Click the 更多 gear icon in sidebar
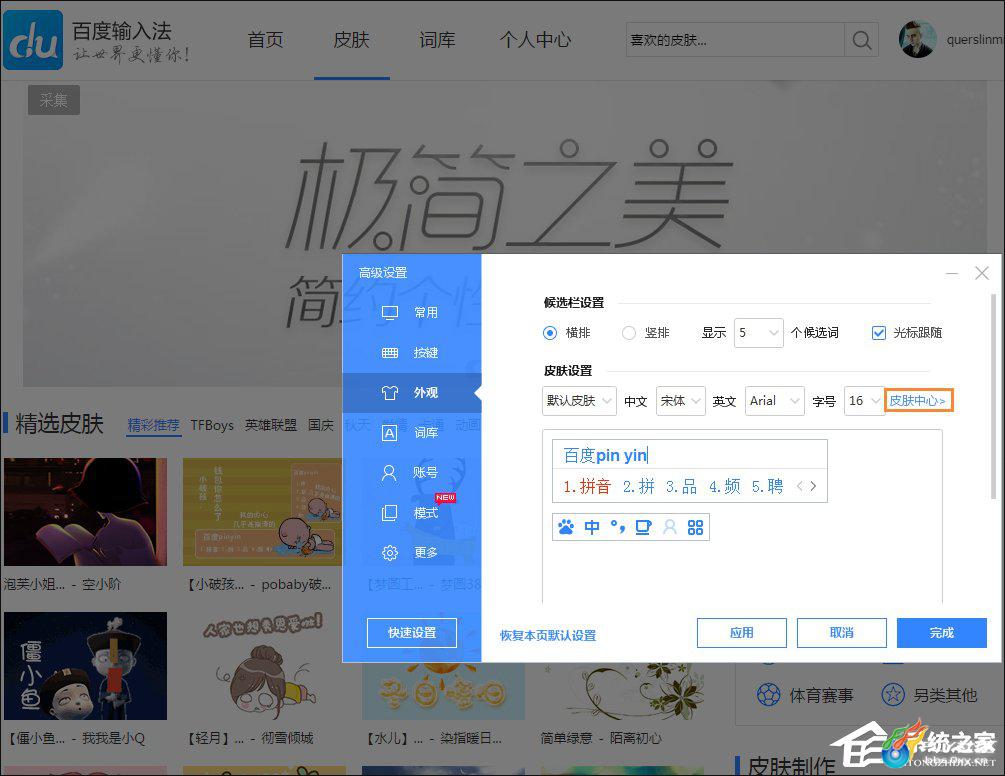 [x=390, y=552]
